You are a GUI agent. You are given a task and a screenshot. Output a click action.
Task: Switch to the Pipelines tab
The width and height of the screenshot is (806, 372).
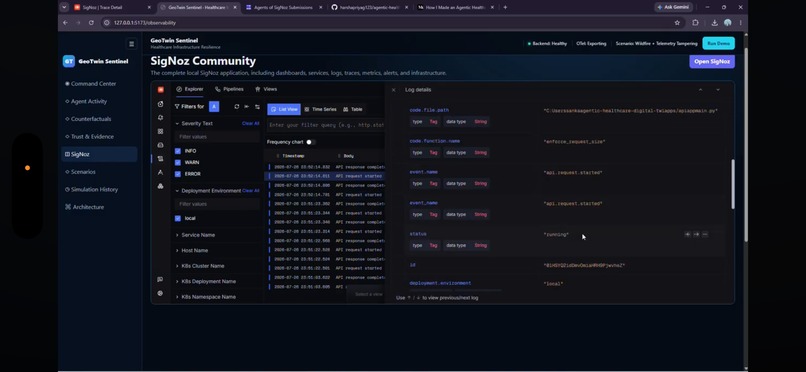tap(229, 89)
